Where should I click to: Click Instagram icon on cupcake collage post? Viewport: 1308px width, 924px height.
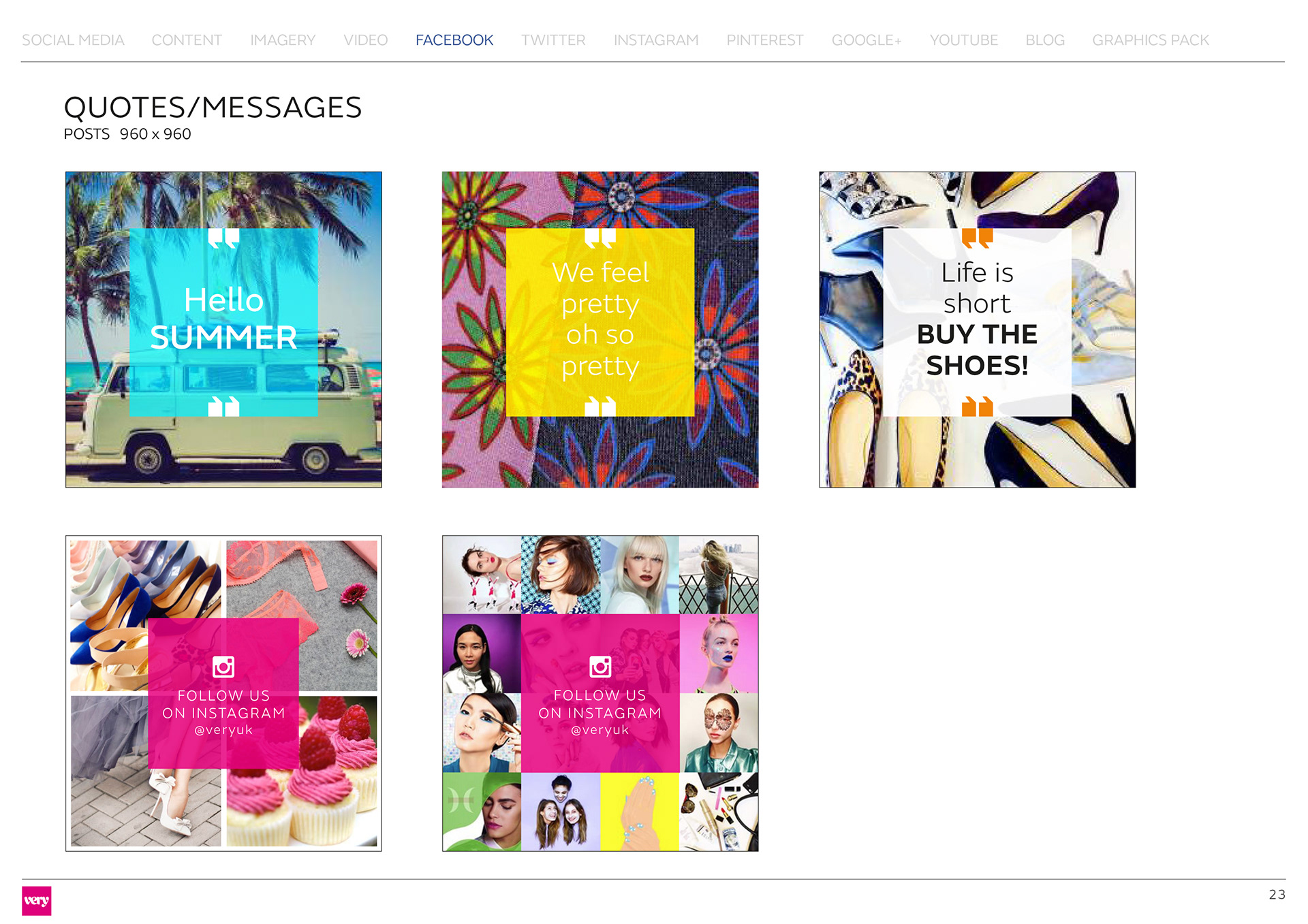click(x=223, y=667)
